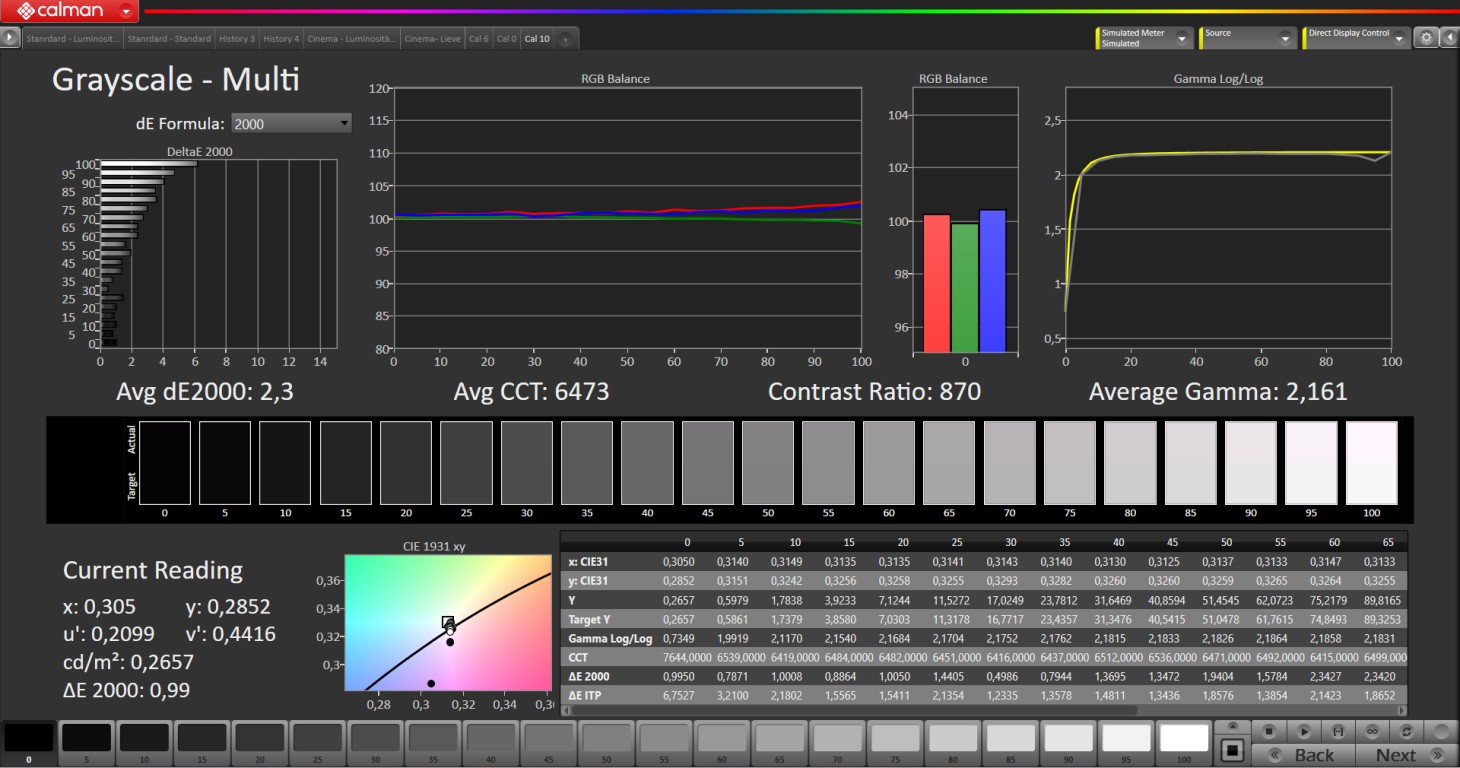Image resolution: width=1460 pixels, height=768 pixels.
Task: Click the refresh cycle arrows icon
Action: pyautogui.click(x=1407, y=731)
